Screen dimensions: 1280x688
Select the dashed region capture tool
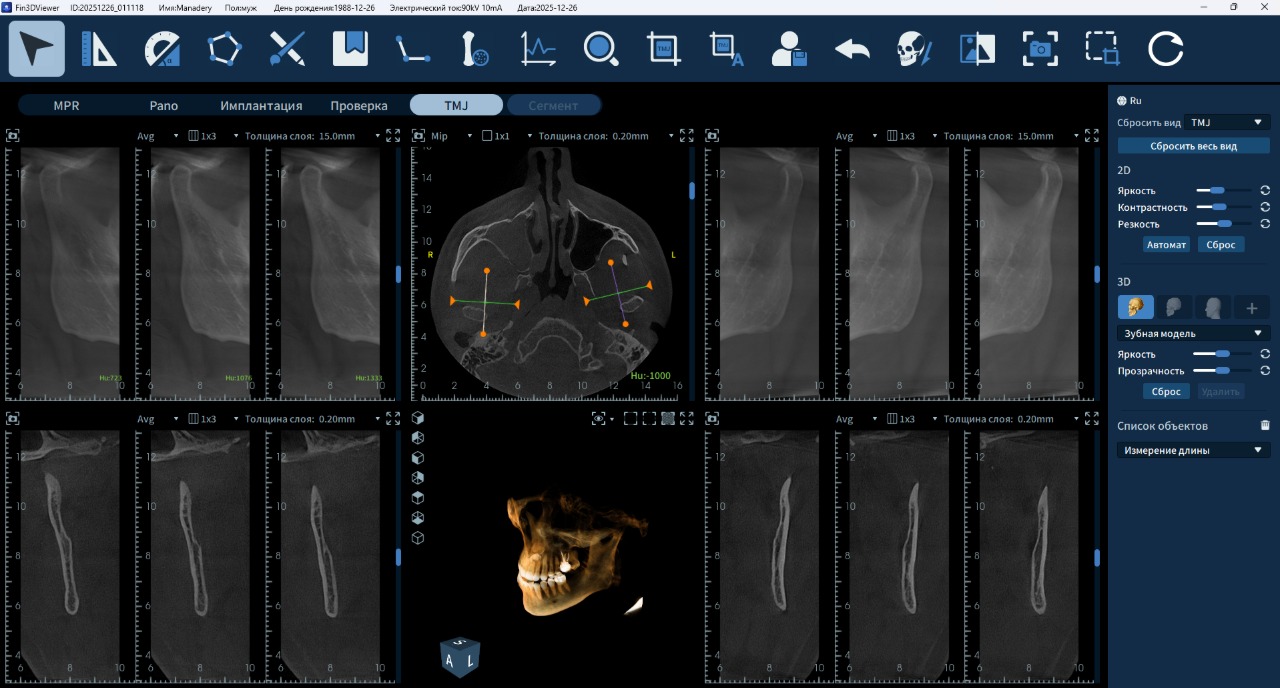tap(1103, 49)
